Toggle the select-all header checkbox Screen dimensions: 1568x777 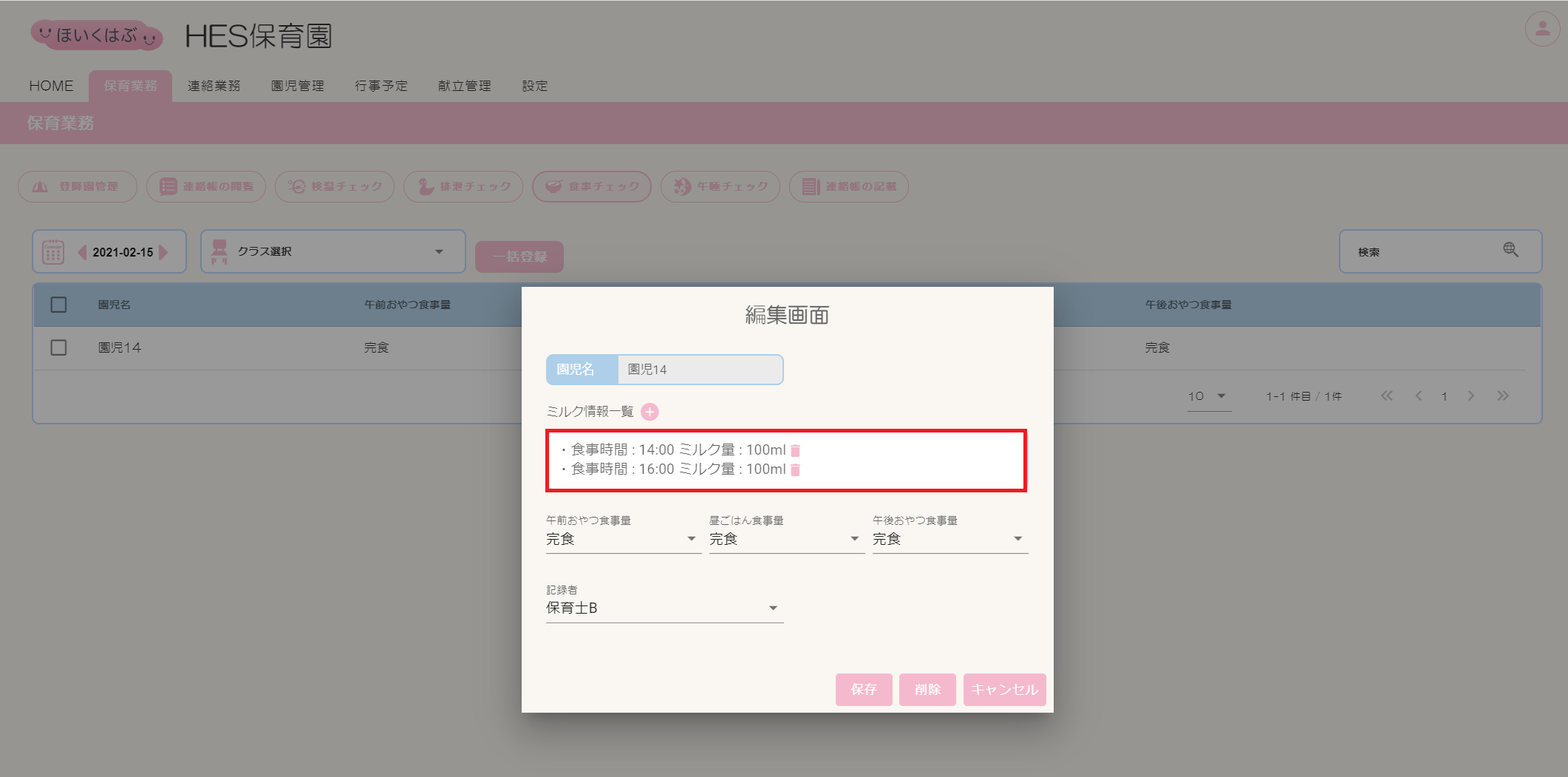[x=58, y=305]
